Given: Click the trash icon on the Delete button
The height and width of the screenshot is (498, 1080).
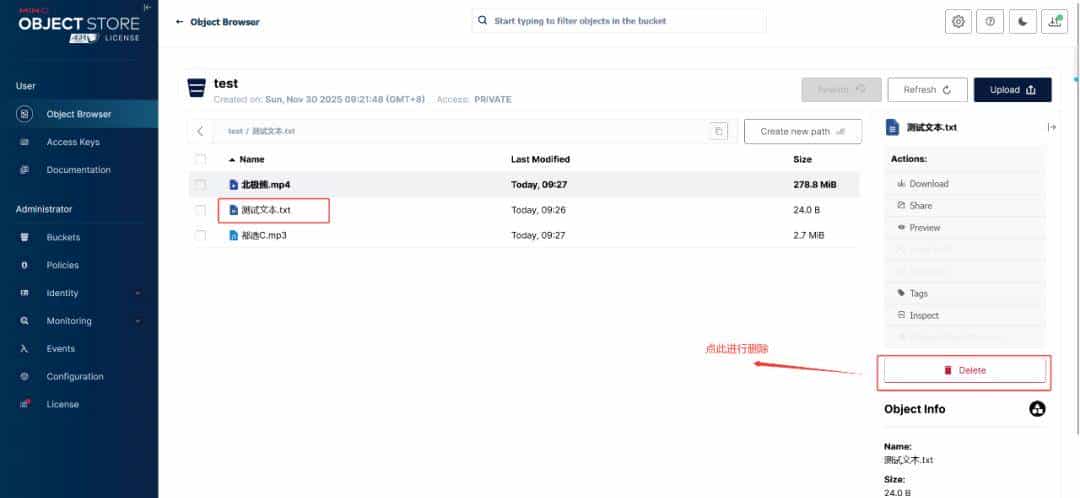Looking at the screenshot, I should pos(948,371).
